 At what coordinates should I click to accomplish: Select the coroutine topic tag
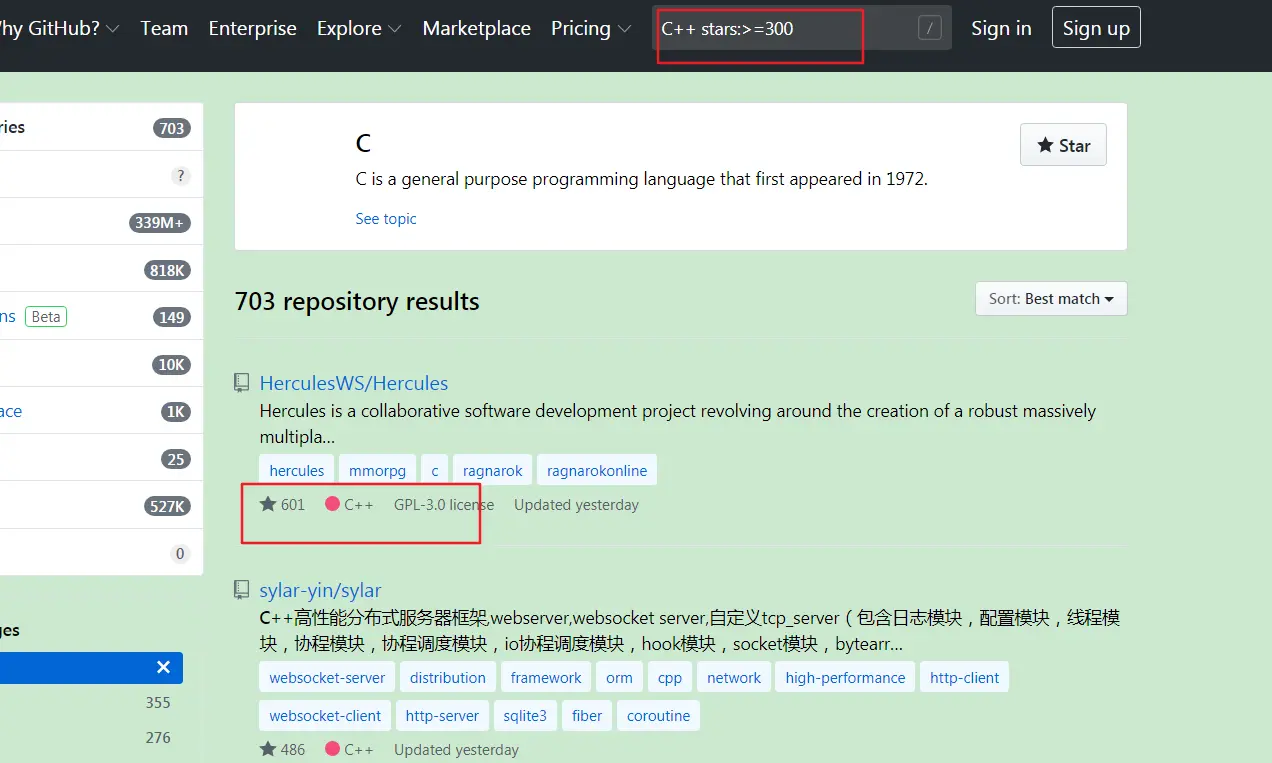click(x=658, y=716)
